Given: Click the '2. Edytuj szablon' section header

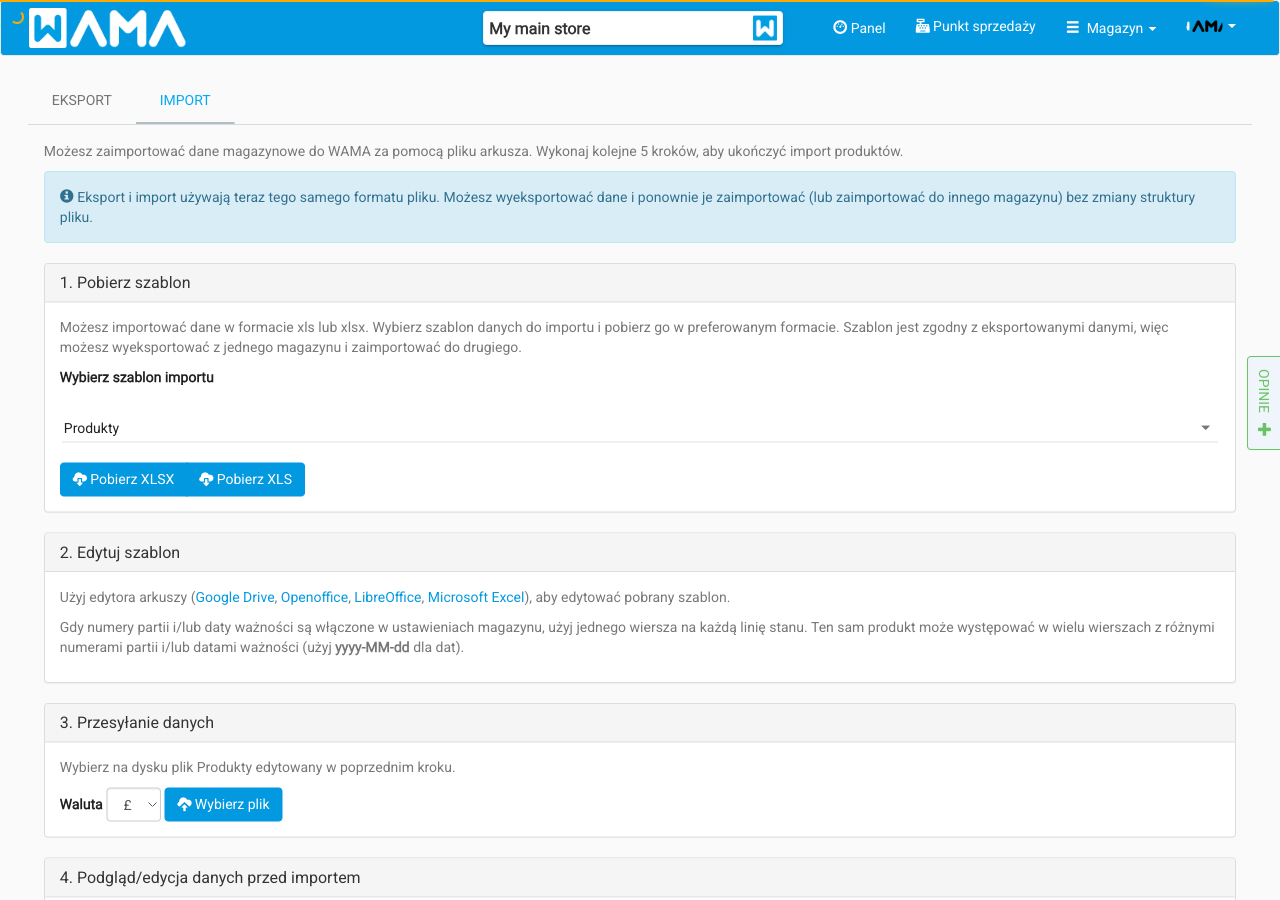Looking at the screenshot, I should click(640, 552).
